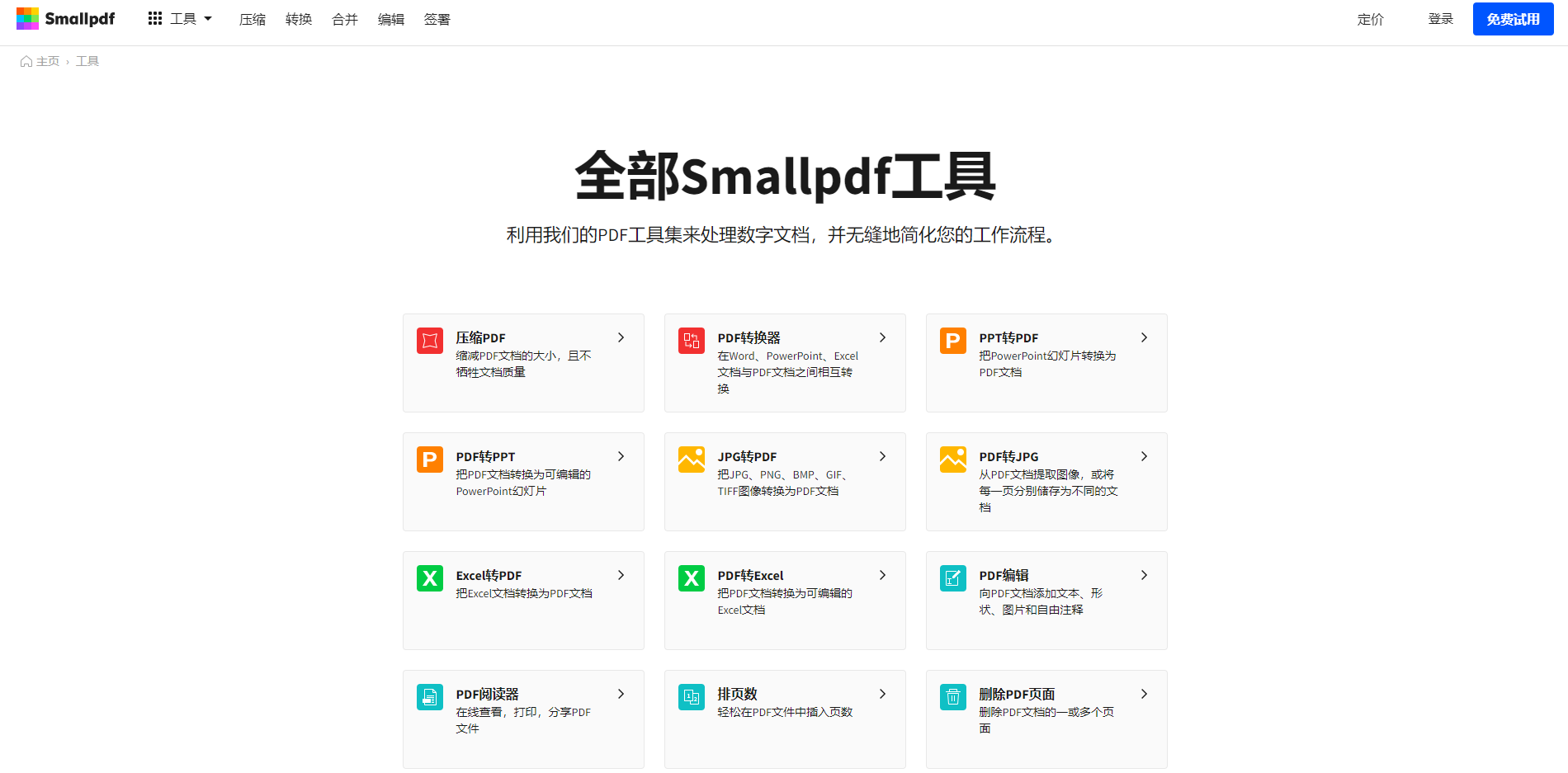Open the 转换 menu item

click(x=298, y=20)
